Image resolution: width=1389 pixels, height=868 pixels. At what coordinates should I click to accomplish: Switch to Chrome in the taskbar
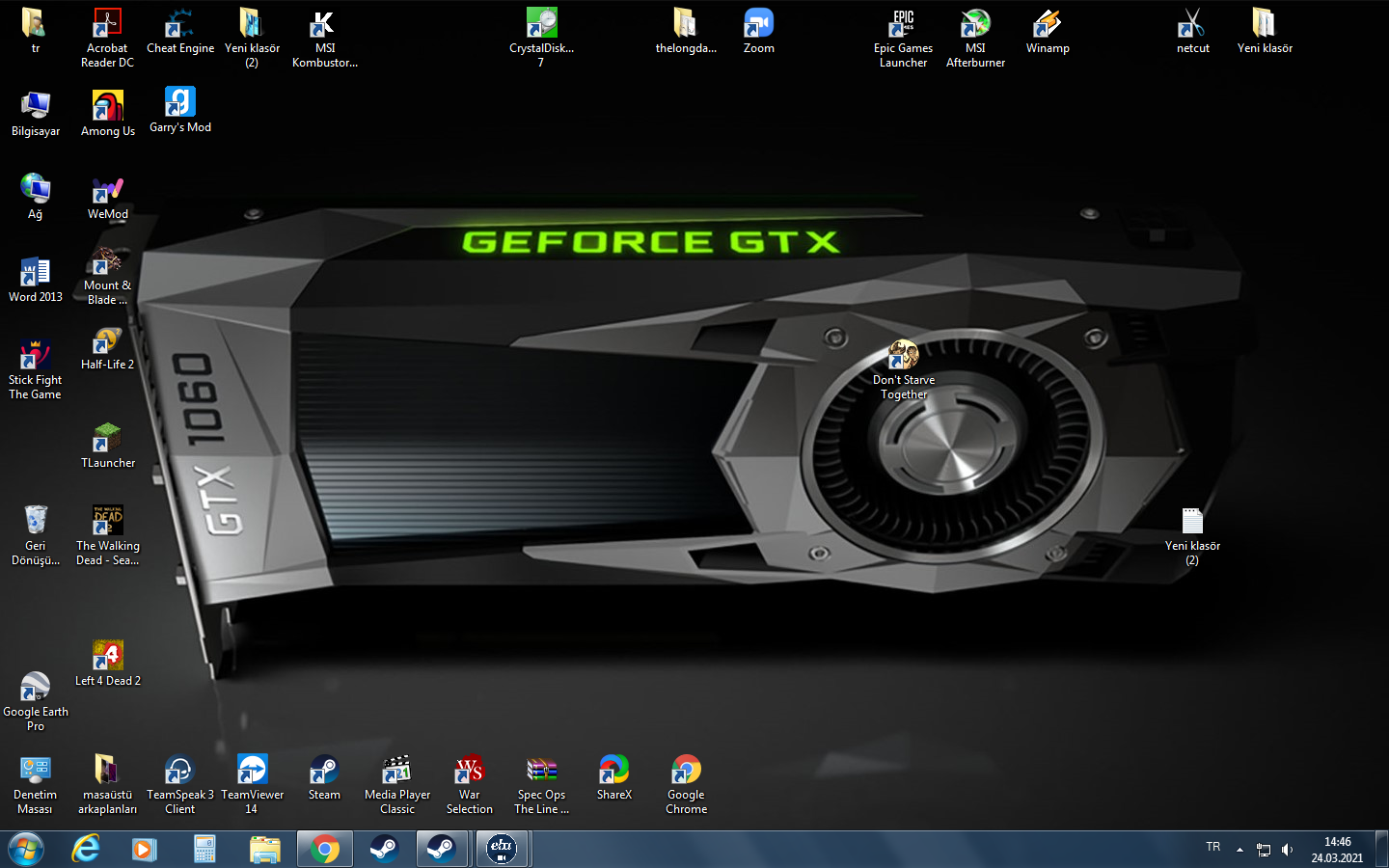pos(325,849)
